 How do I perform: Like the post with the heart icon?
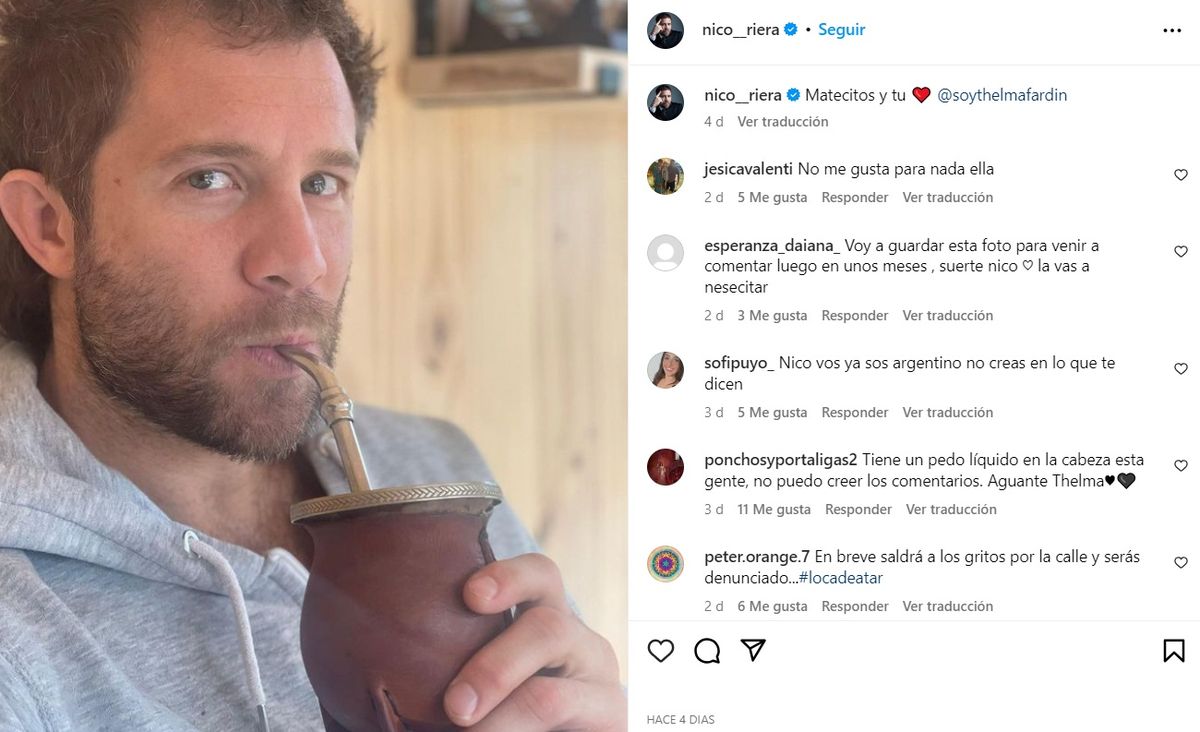click(660, 650)
